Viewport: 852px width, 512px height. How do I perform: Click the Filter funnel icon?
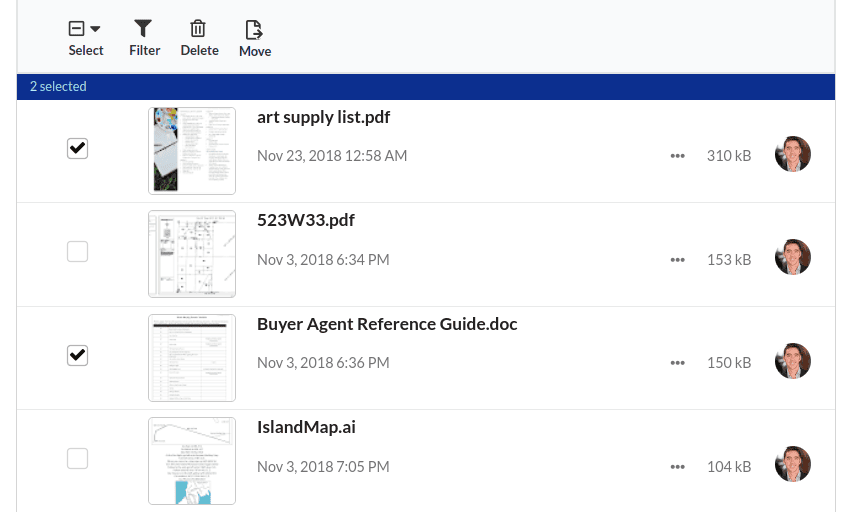click(x=143, y=28)
